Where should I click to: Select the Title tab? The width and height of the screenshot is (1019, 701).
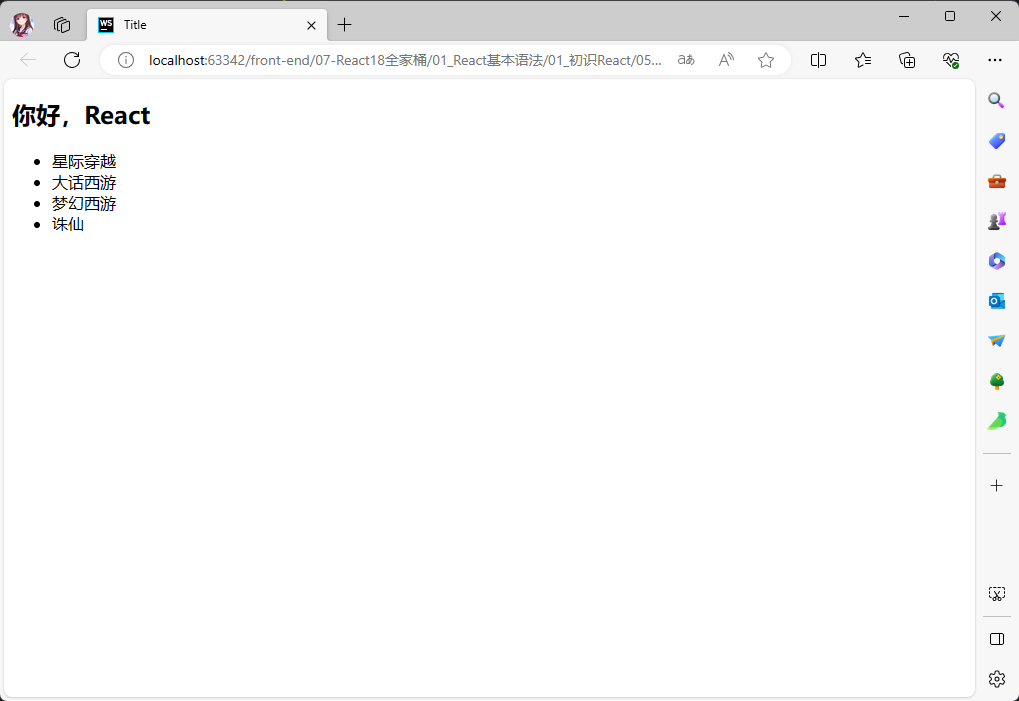coord(200,25)
